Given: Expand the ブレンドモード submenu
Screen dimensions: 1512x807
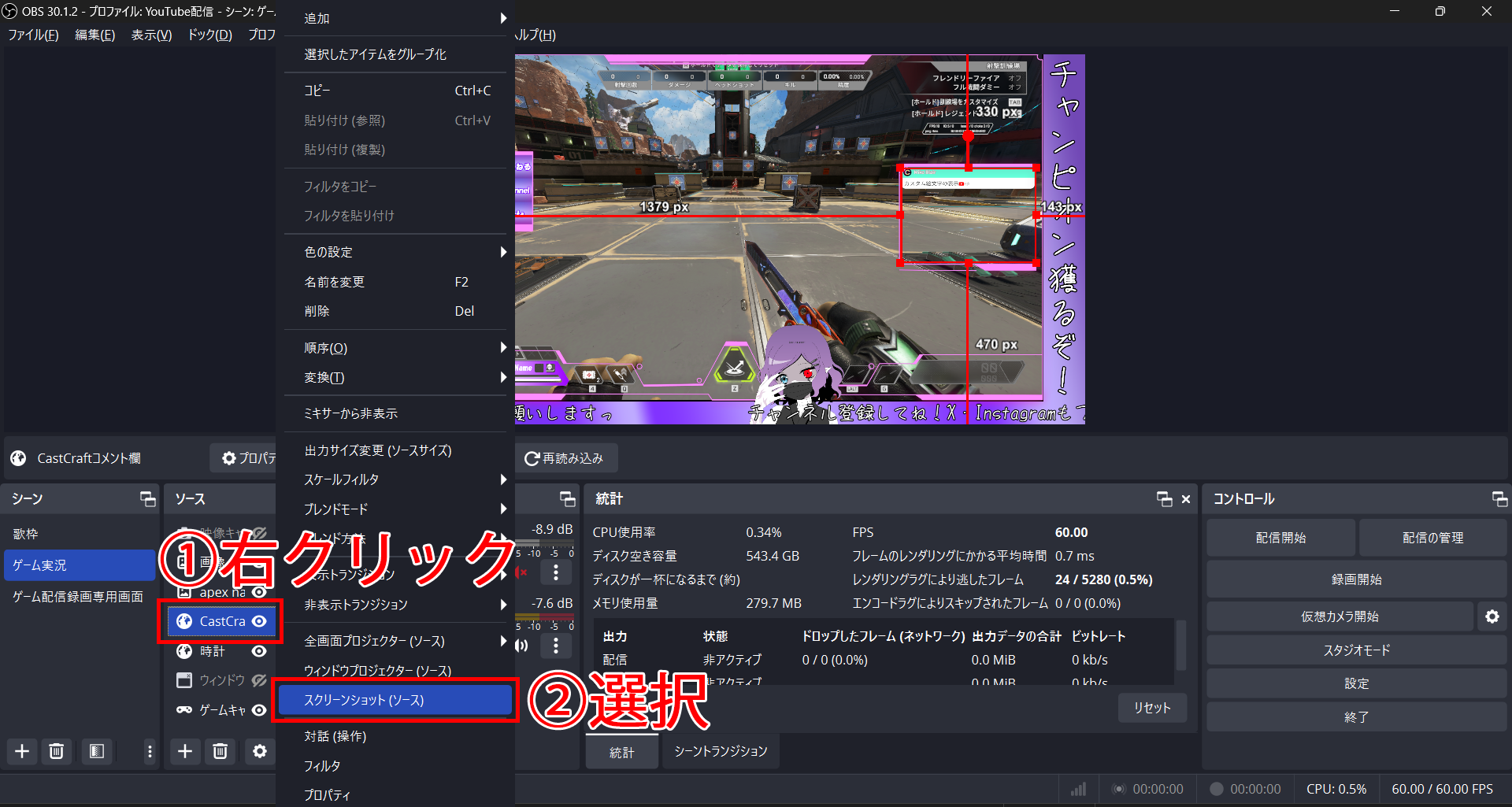Looking at the screenshot, I should point(395,509).
